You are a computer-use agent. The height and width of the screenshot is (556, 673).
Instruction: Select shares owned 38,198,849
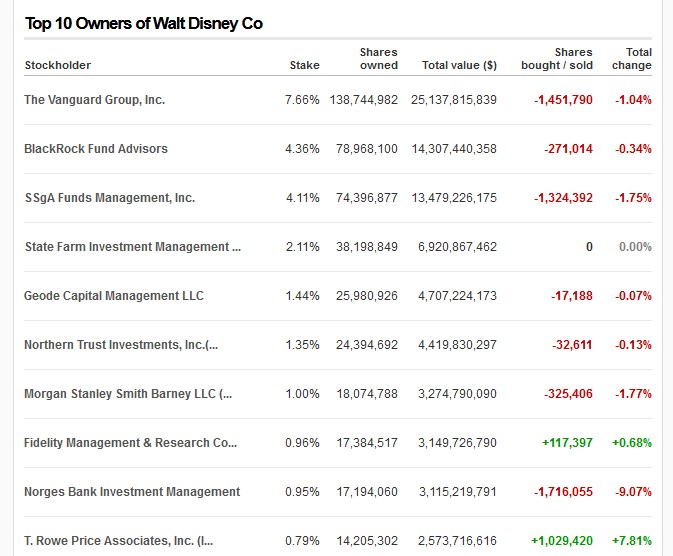pyautogui.click(x=367, y=246)
